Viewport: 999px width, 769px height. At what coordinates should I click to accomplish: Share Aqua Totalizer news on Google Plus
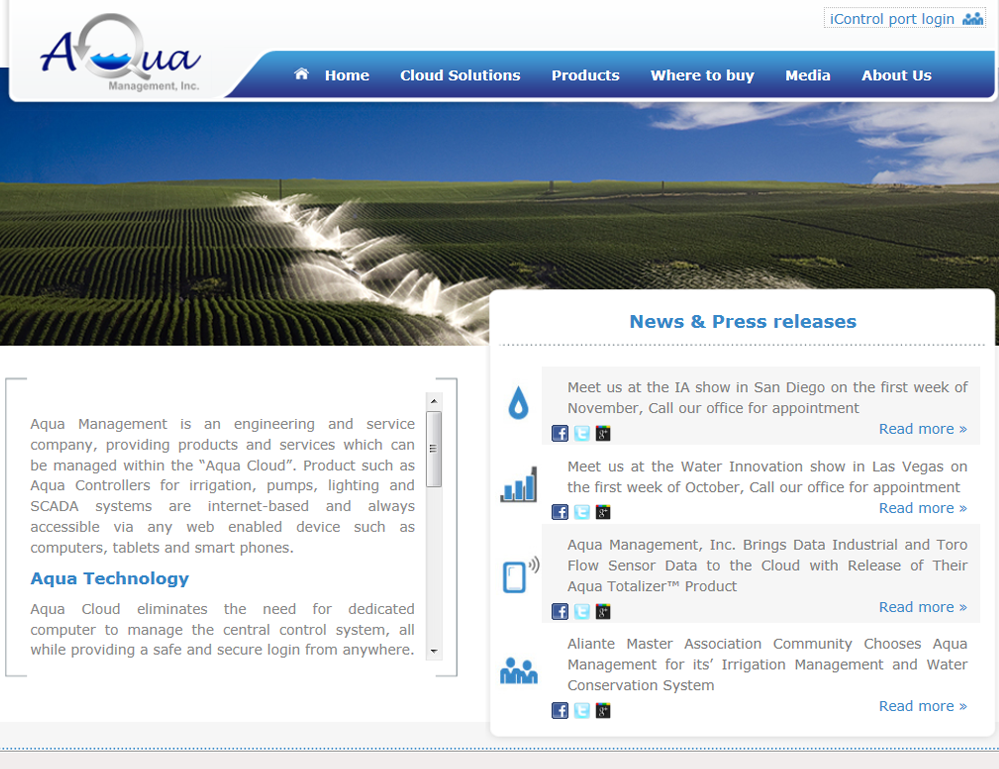[x=603, y=612]
